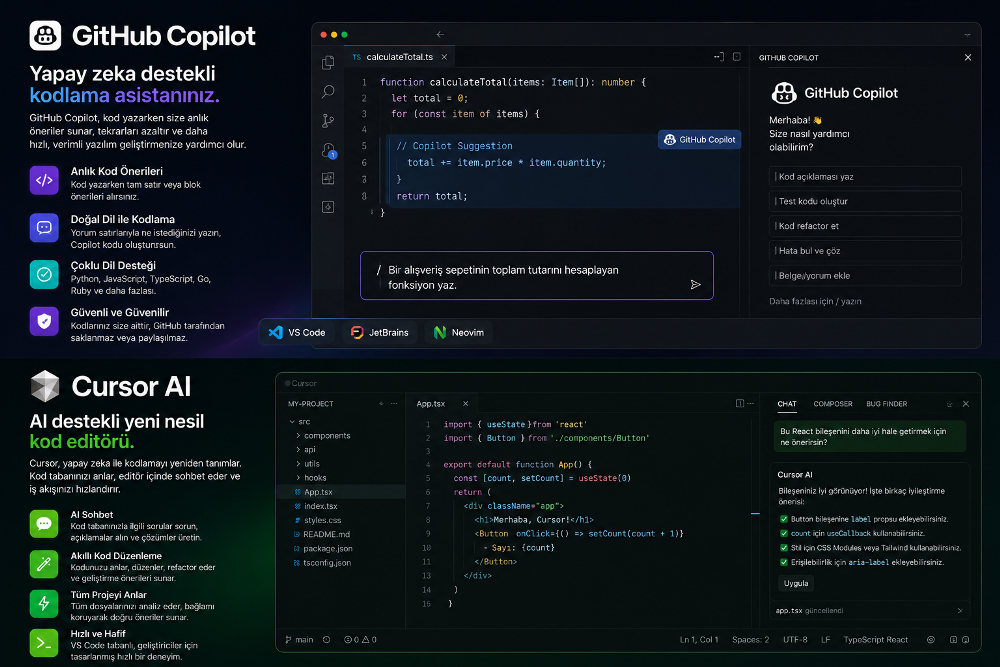Switch to the BUG FINDER tab
This screenshot has height=667, width=1000.
886,404
